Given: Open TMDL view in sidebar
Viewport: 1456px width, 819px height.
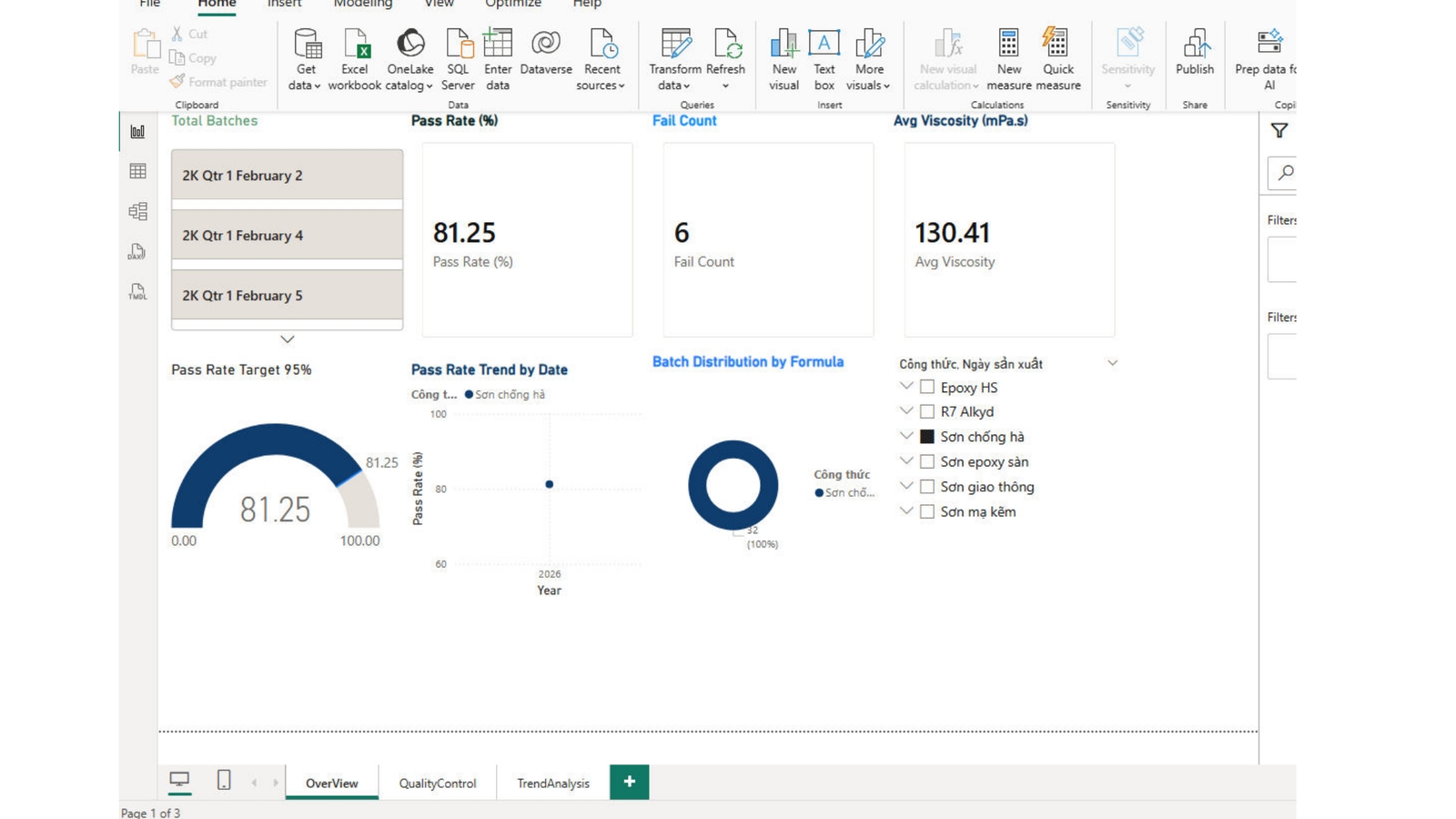Looking at the screenshot, I should pos(137,292).
